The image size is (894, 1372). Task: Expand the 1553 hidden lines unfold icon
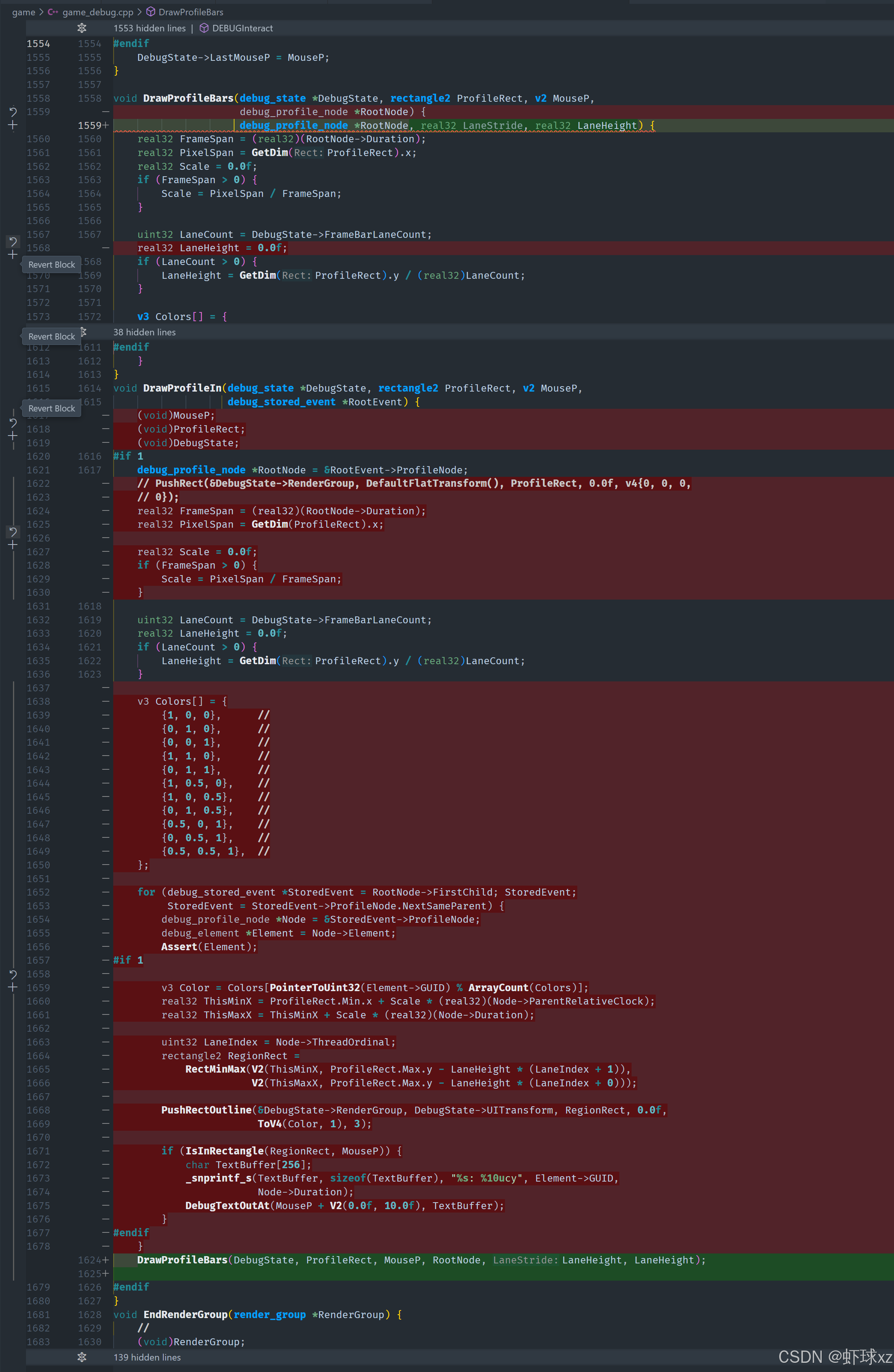[x=82, y=28]
